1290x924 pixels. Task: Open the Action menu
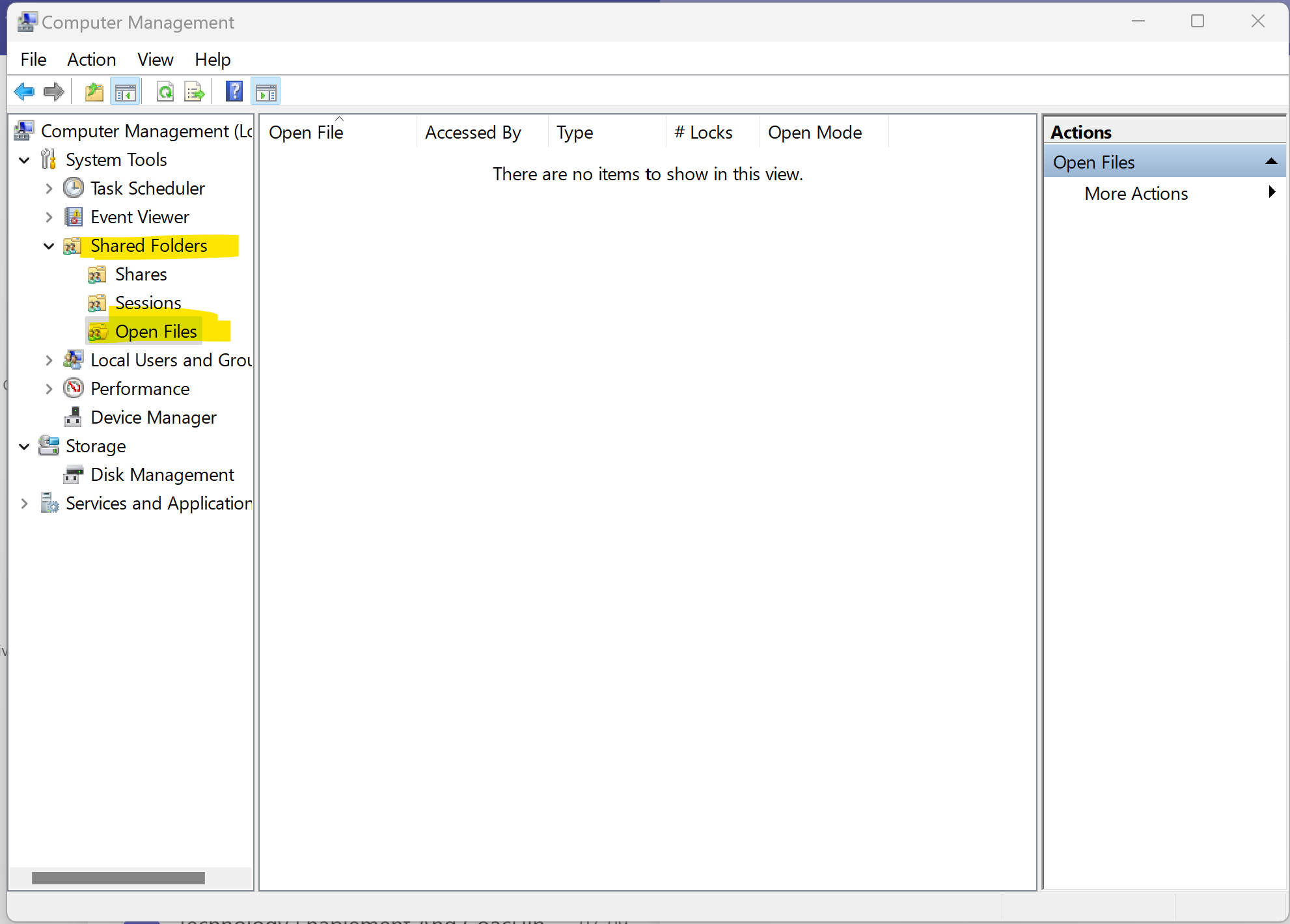coord(91,59)
